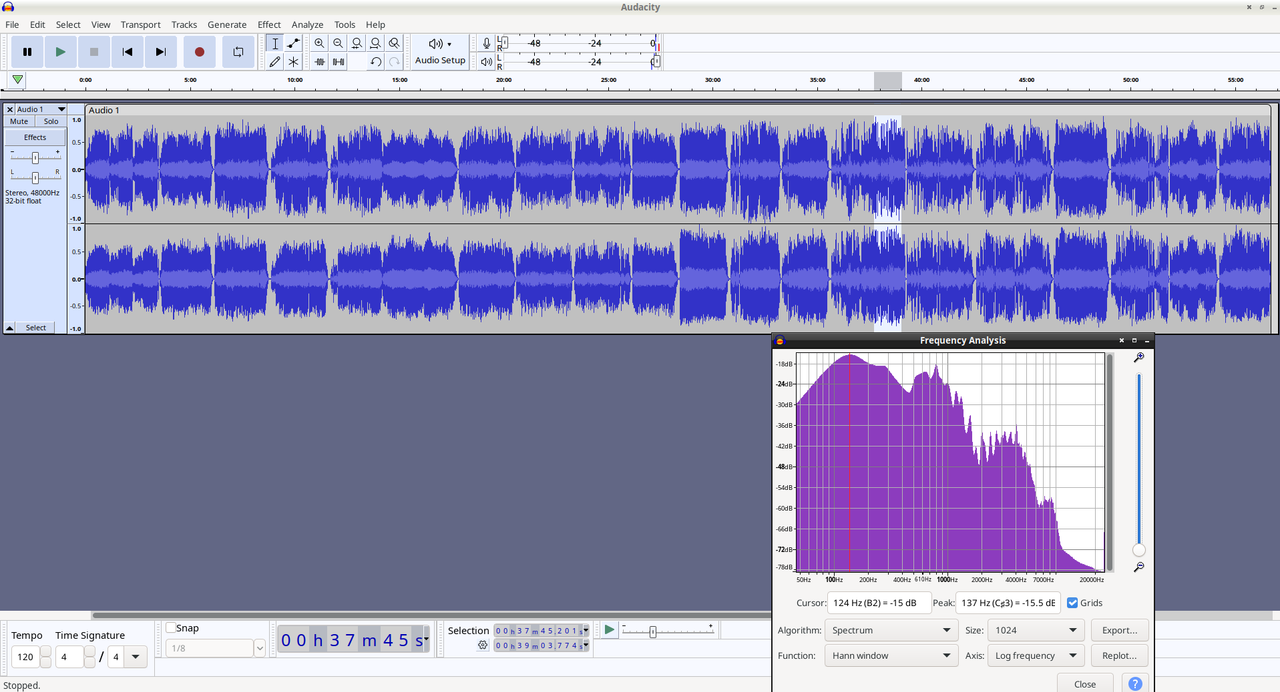1280x692 pixels.
Task: Click the Pause transport button
Action: pyautogui.click(x=27, y=52)
